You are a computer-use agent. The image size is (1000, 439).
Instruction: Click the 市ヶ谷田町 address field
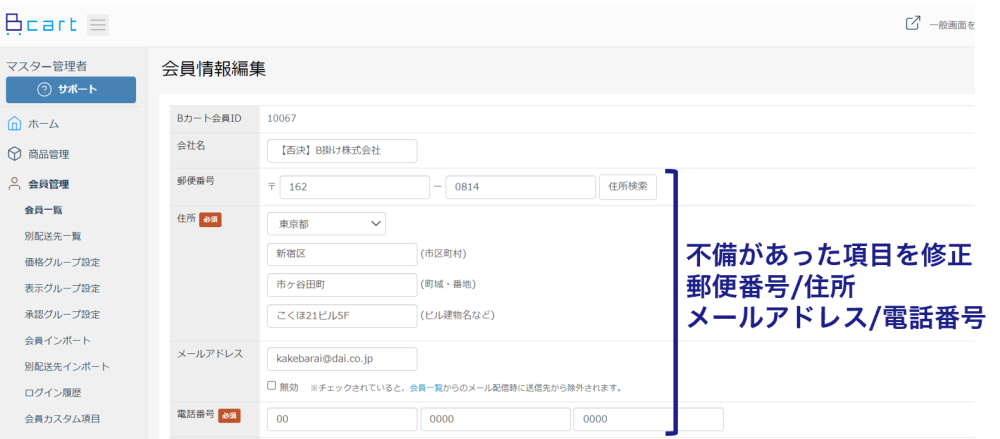pos(342,285)
